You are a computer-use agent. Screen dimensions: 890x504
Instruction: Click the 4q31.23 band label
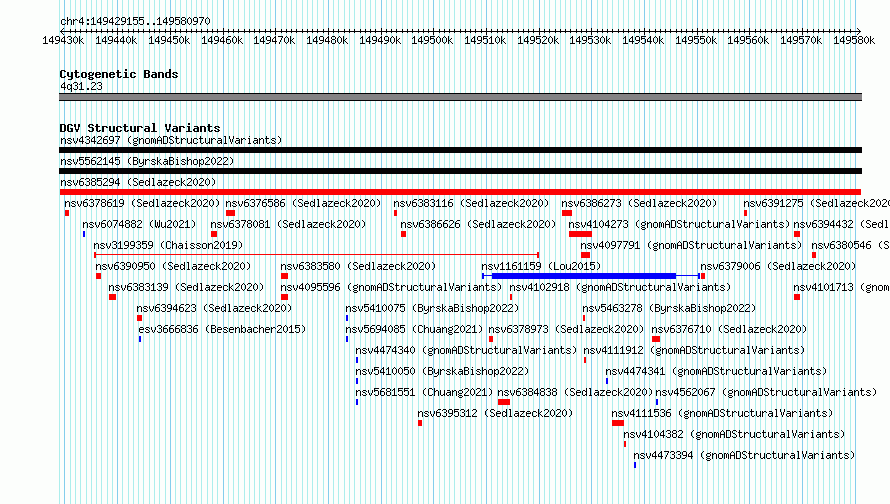point(81,86)
